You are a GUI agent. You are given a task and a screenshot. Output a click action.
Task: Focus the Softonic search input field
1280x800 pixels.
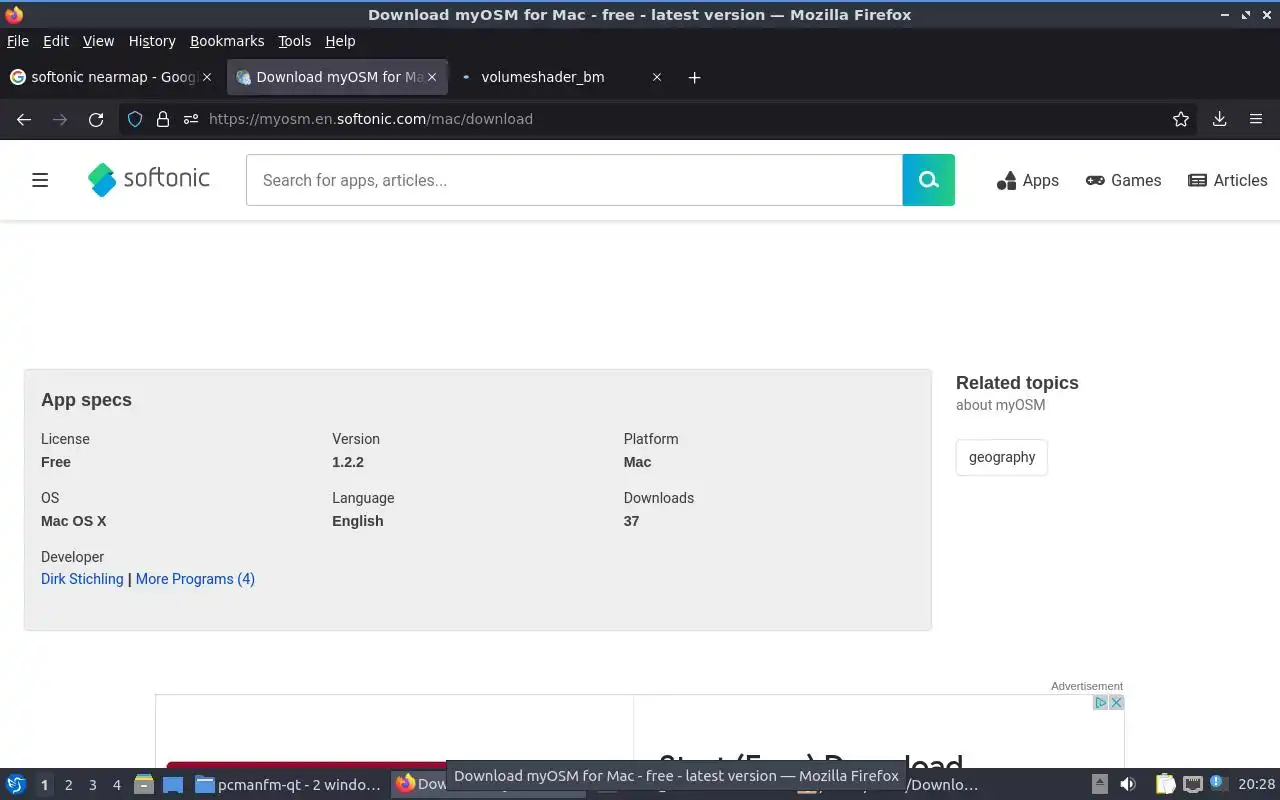574,180
